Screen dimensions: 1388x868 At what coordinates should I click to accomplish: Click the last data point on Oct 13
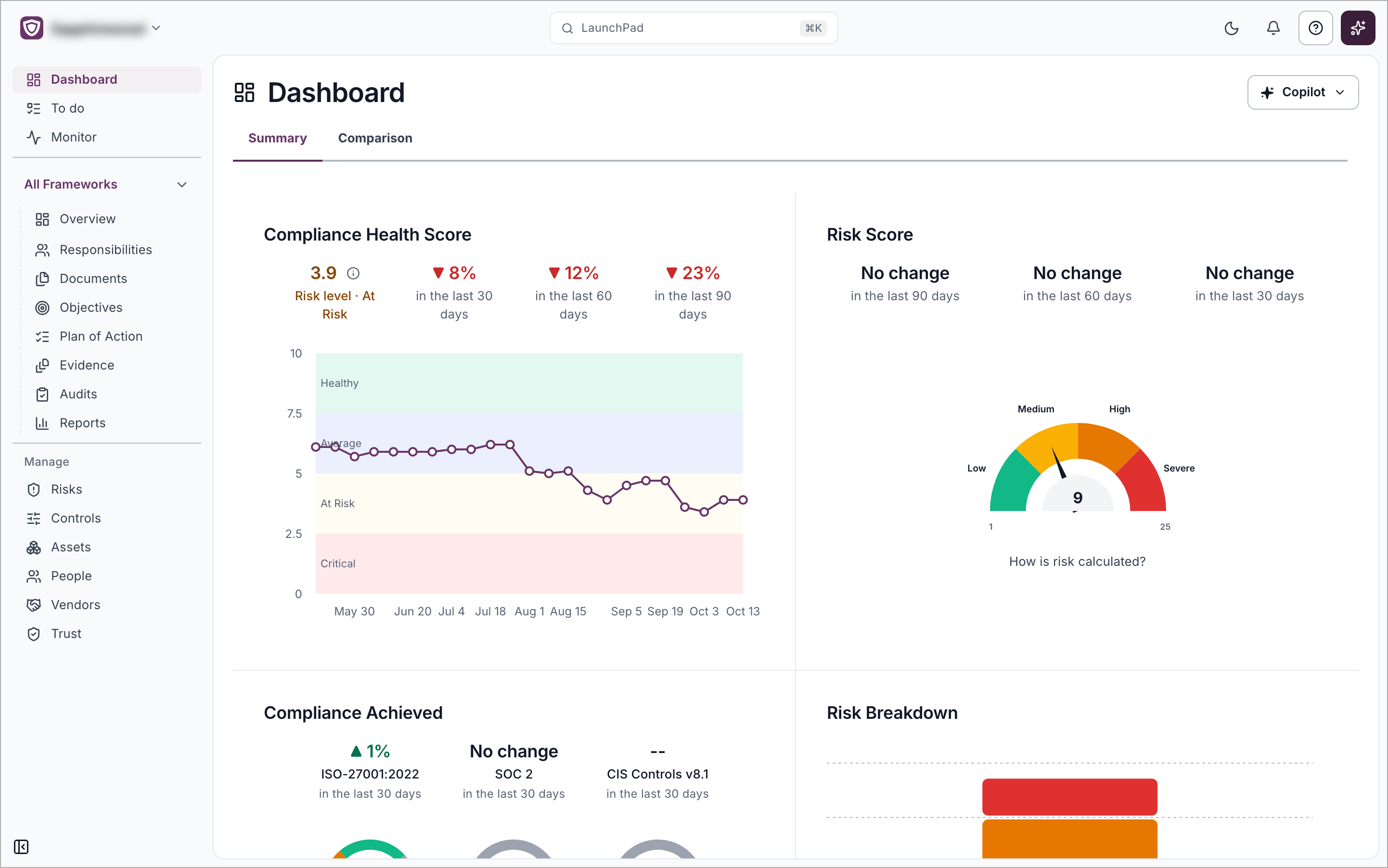(743, 500)
